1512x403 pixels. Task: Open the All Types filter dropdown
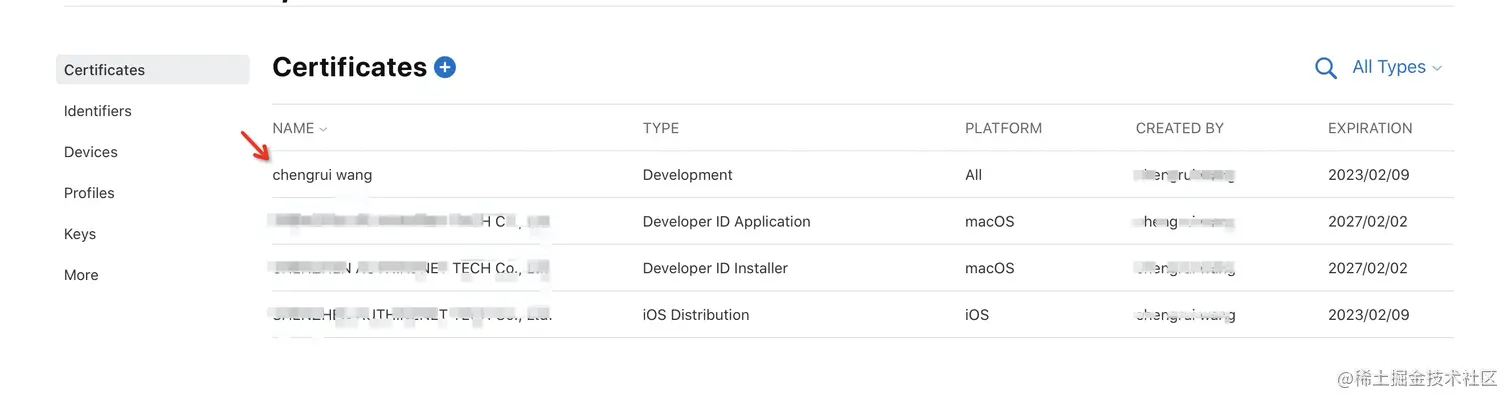coord(1396,67)
